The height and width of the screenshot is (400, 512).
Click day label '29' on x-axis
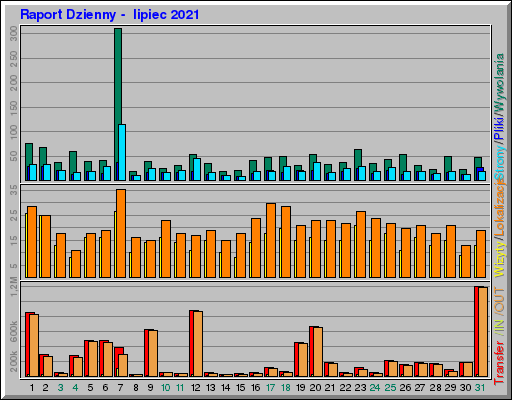coord(450,388)
